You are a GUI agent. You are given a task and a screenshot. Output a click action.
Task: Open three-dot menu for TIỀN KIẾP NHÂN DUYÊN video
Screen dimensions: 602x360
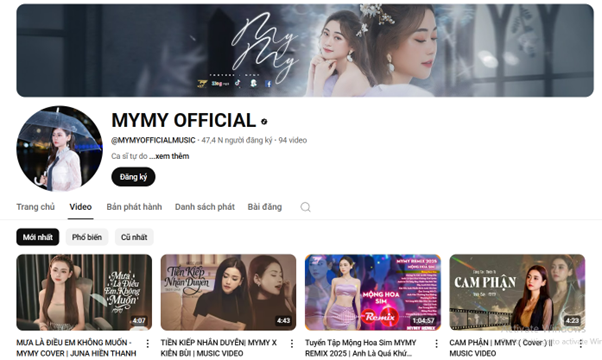point(292,343)
